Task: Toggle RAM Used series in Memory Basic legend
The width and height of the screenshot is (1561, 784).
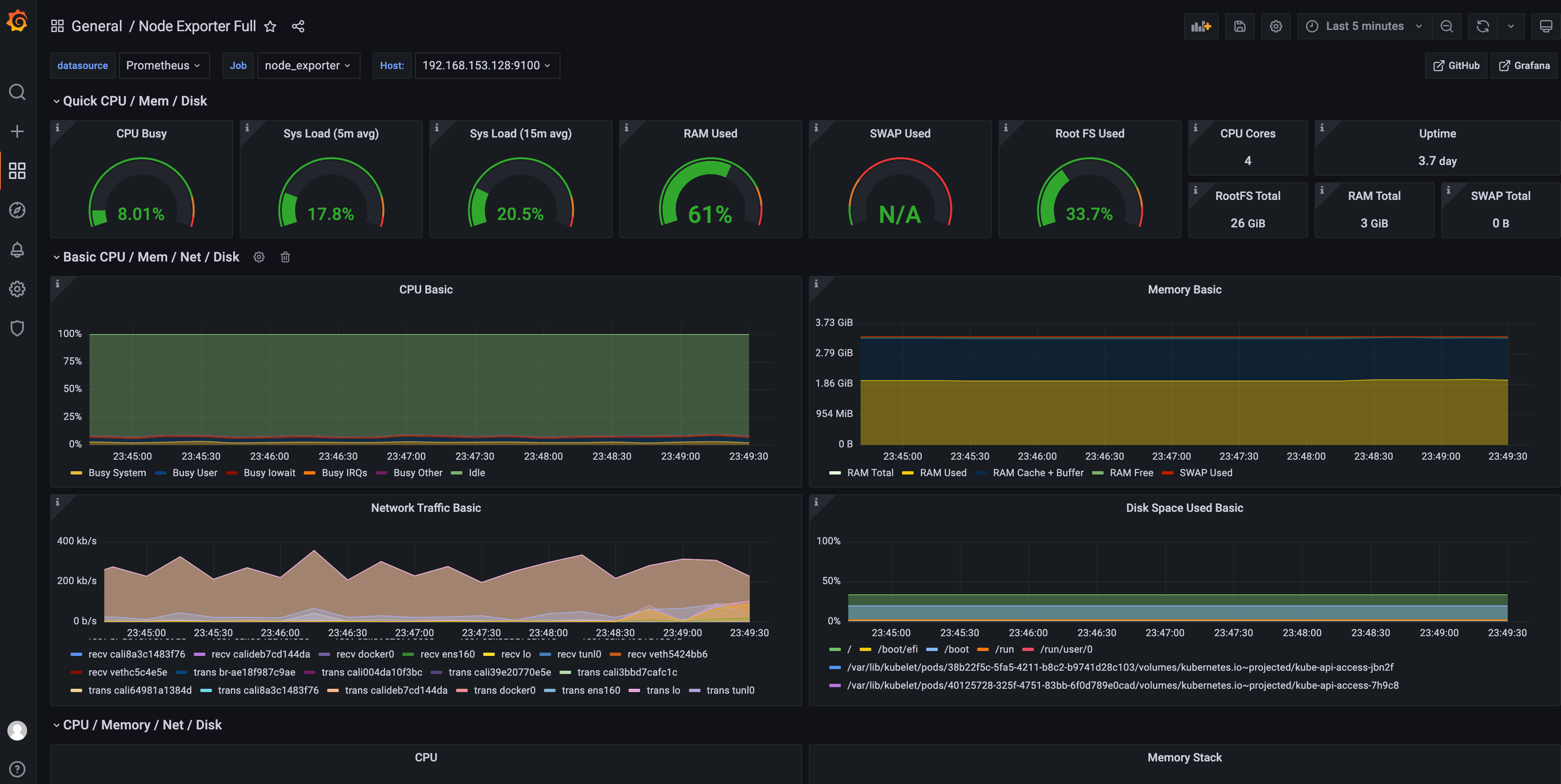Action: pos(942,472)
